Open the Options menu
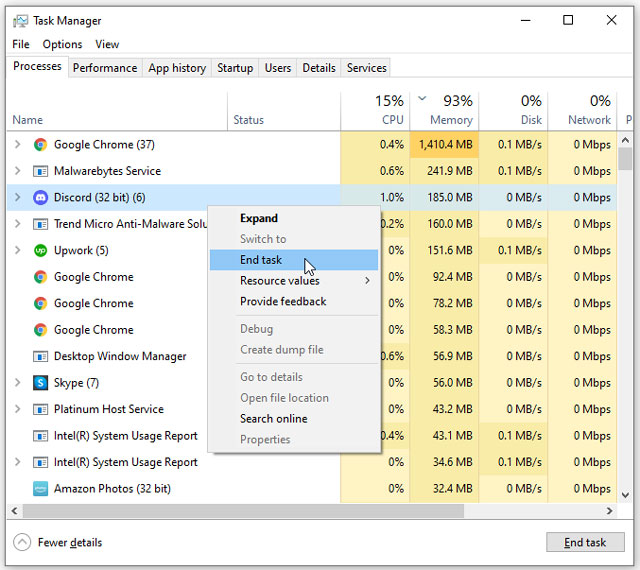This screenshot has width=640, height=570. tap(62, 44)
